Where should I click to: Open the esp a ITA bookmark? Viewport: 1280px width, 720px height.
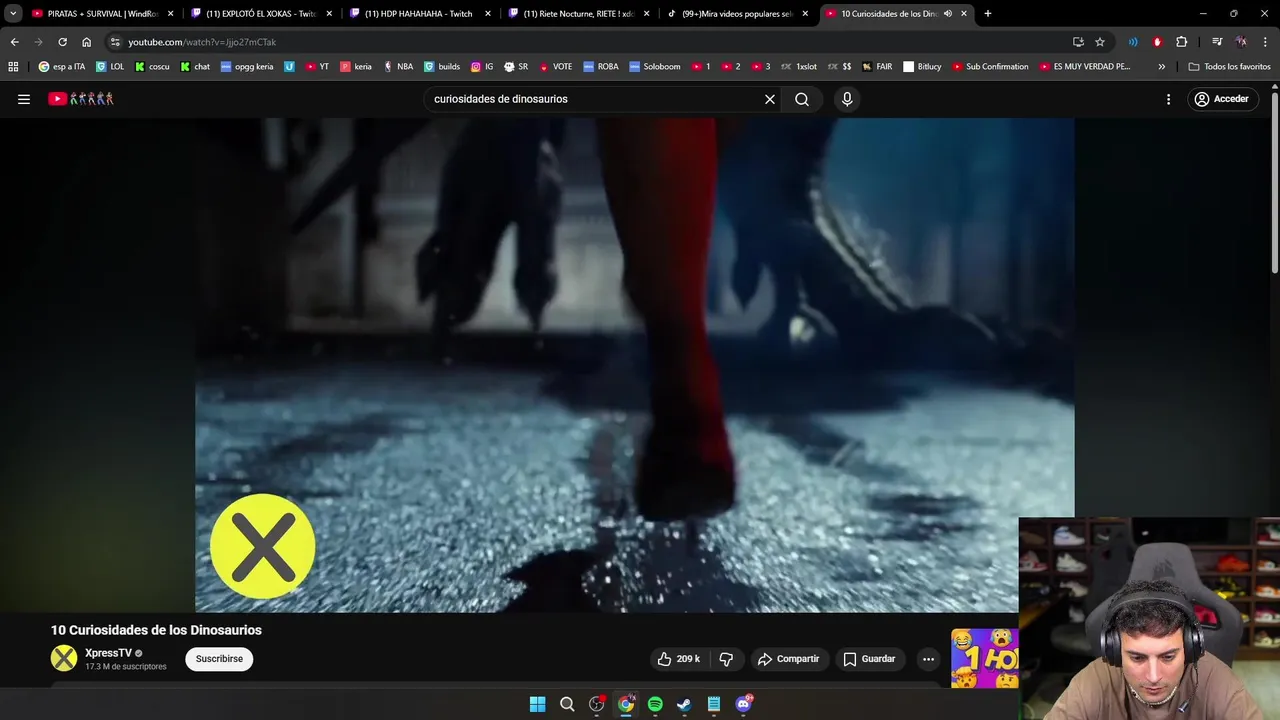click(62, 67)
